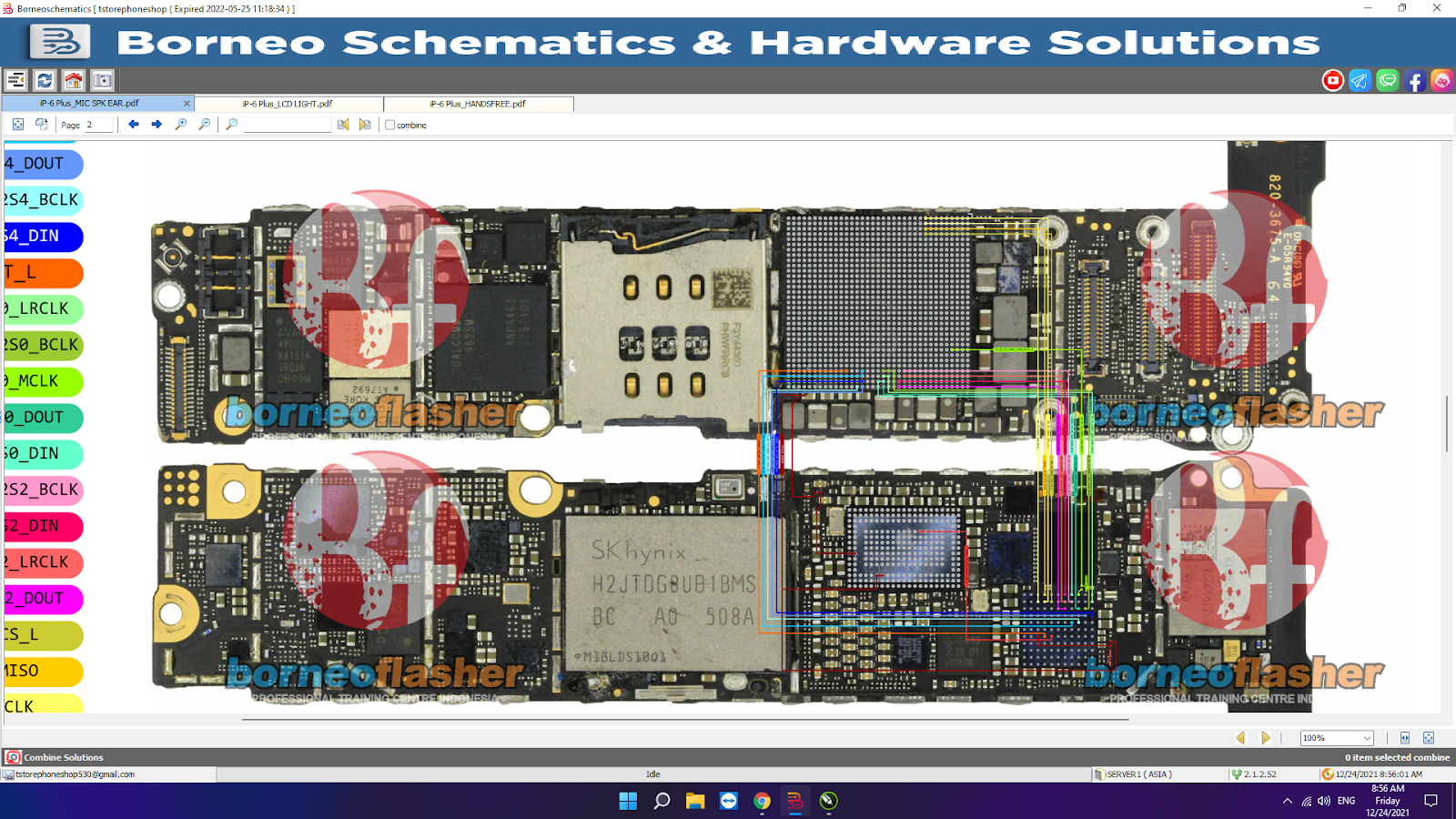Close the iP-6 Plus_MIC SPK EAR.pdf tab
1456x819 pixels.
coord(187,104)
